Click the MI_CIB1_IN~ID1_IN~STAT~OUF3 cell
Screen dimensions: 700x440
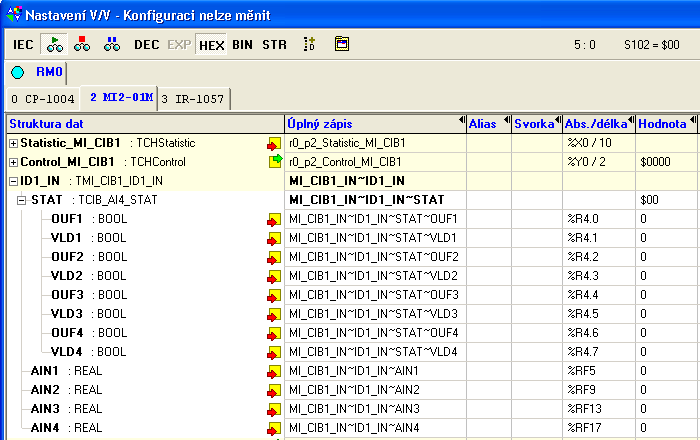point(375,295)
